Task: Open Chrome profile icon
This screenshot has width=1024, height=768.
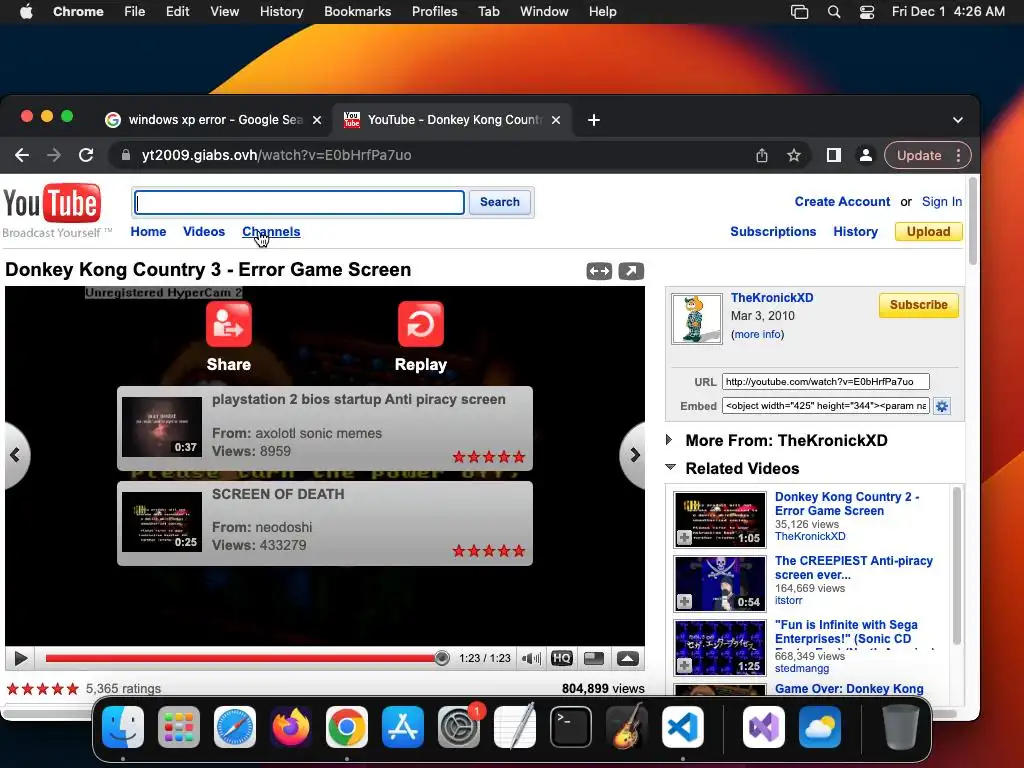Action: pos(865,155)
